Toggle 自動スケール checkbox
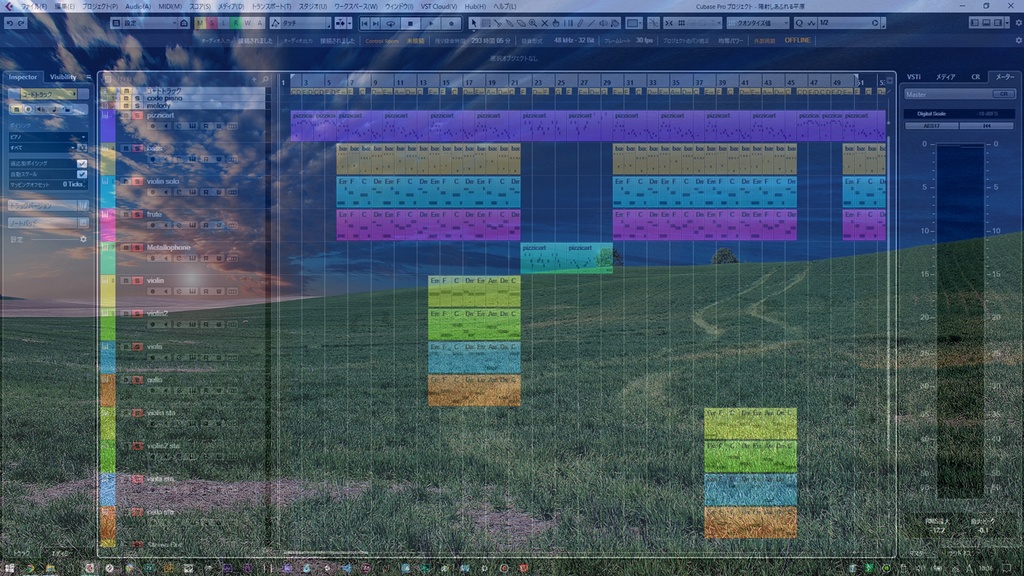Viewport: 1024px width, 576px height. [x=82, y=174]
